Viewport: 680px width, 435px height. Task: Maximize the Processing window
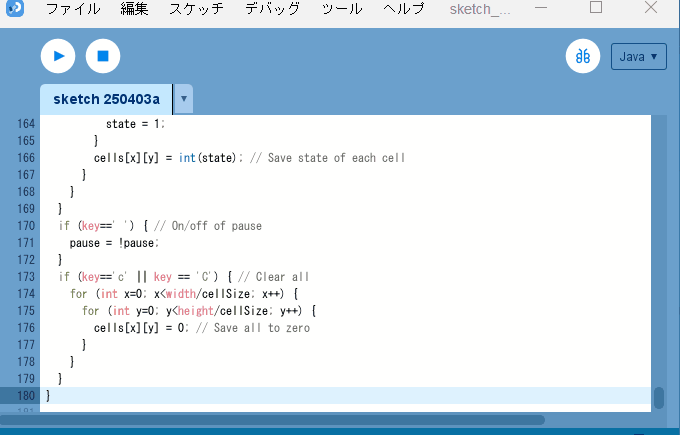[596, 7]
